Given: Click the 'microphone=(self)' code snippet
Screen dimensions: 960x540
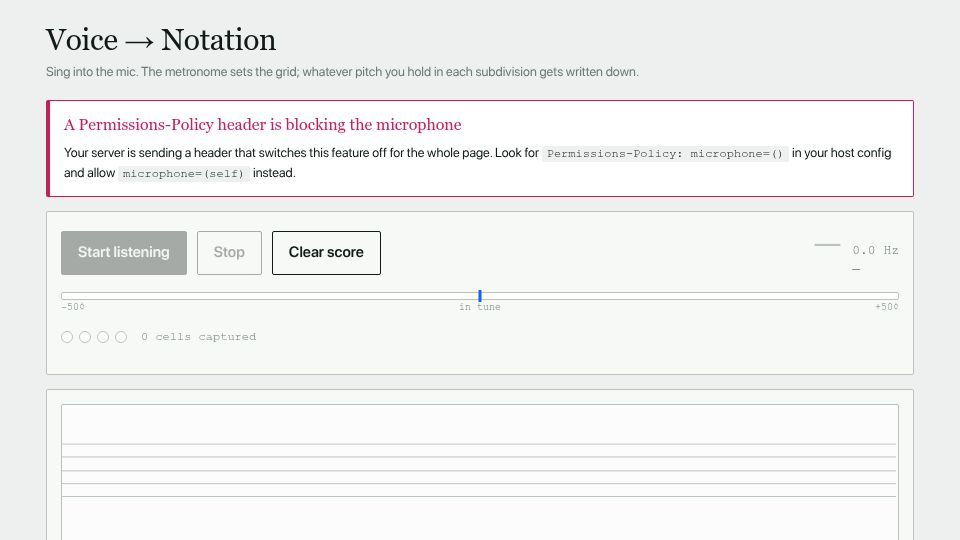Looking at the screenshot, I should 183,174.
